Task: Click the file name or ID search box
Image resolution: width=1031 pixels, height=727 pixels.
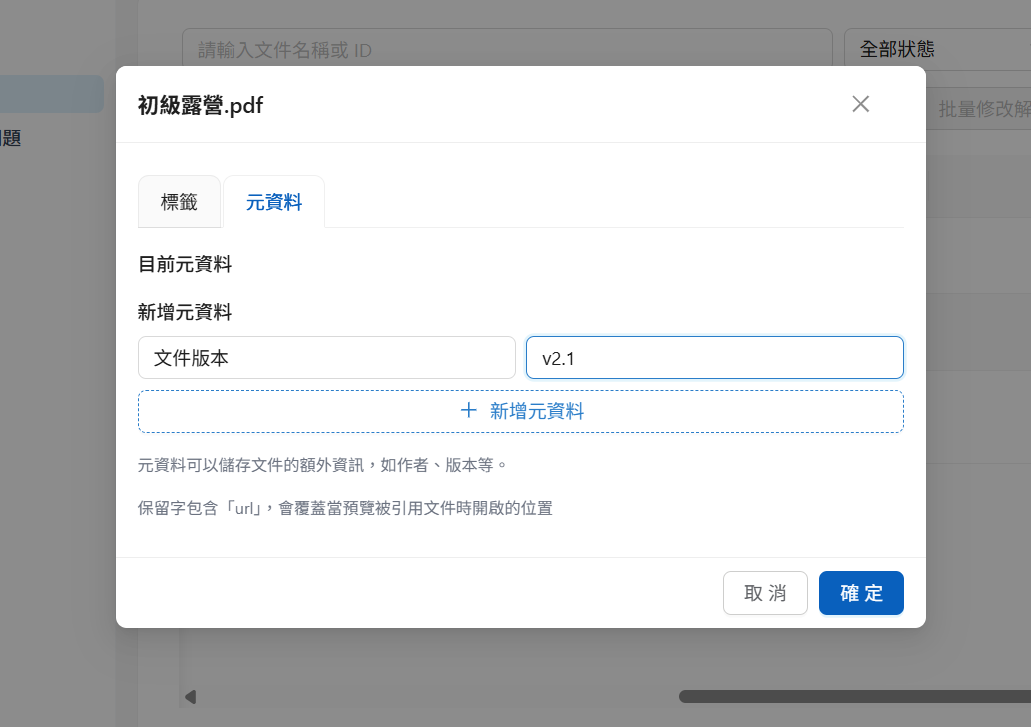Action: [x=506, y=49]
